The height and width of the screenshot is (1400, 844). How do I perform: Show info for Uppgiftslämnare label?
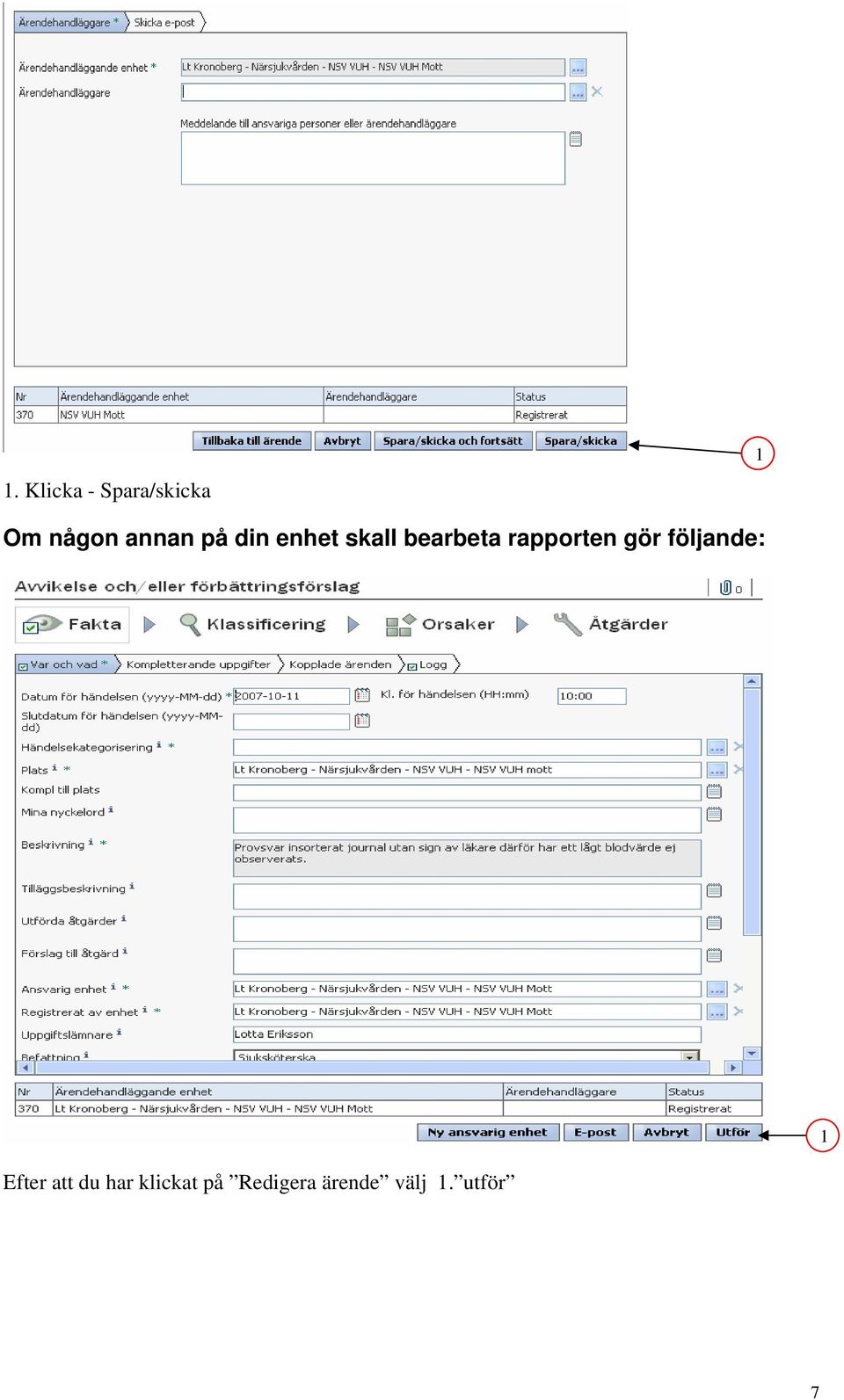pyautogui.click(x=119, y=1033)
